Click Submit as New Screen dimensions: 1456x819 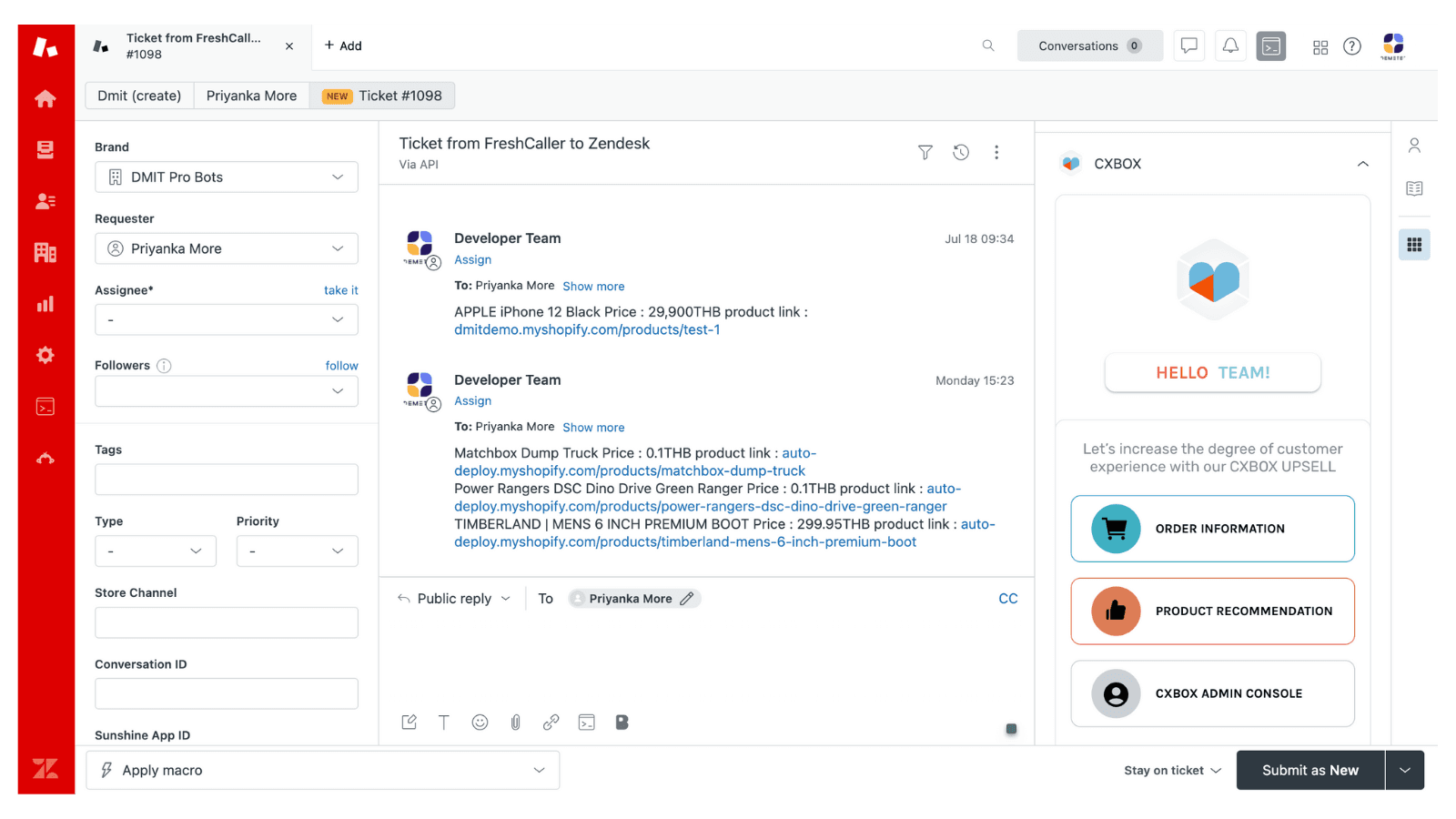pos(1310,770)
